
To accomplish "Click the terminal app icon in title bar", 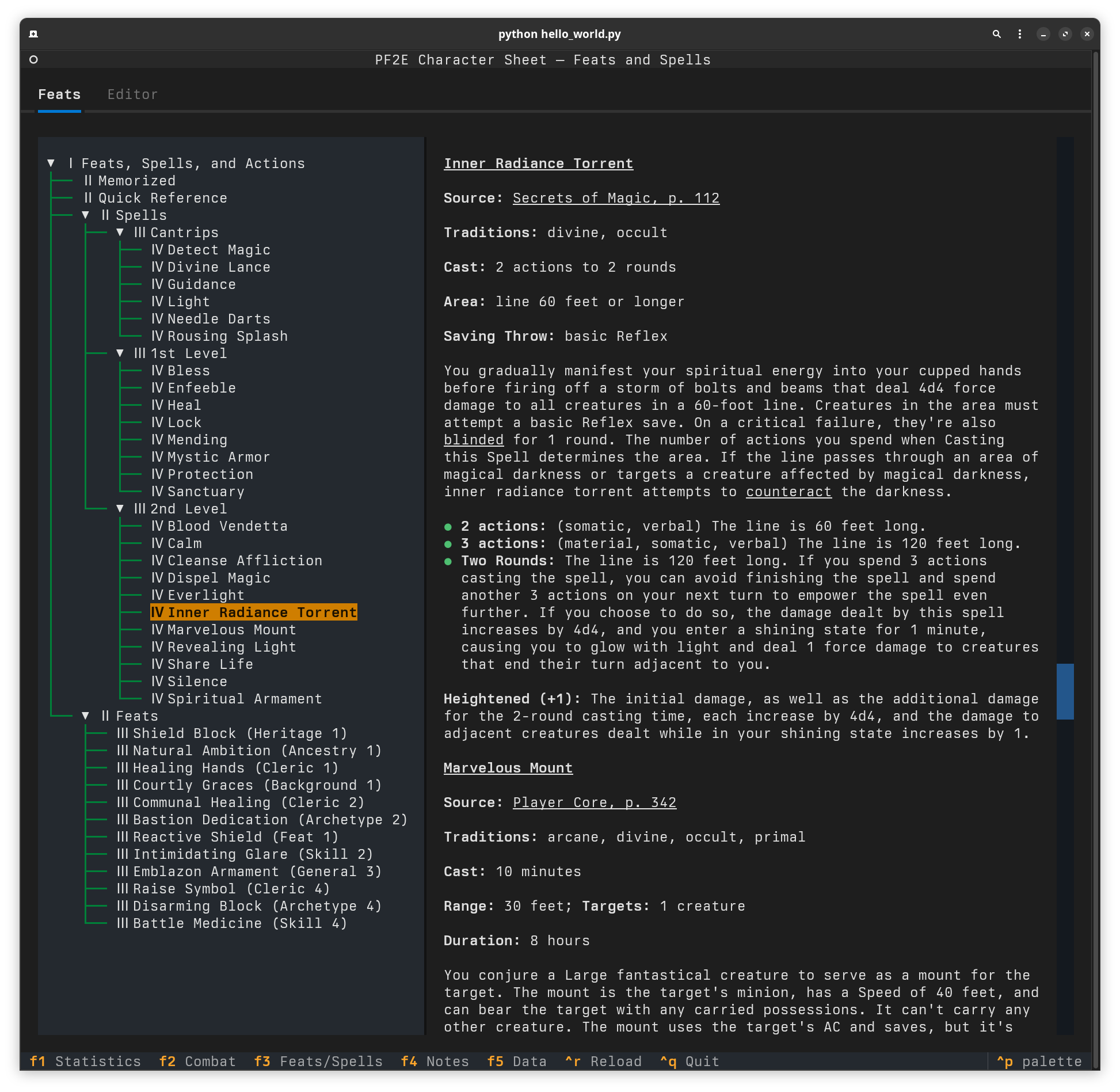I will (33, 34).
